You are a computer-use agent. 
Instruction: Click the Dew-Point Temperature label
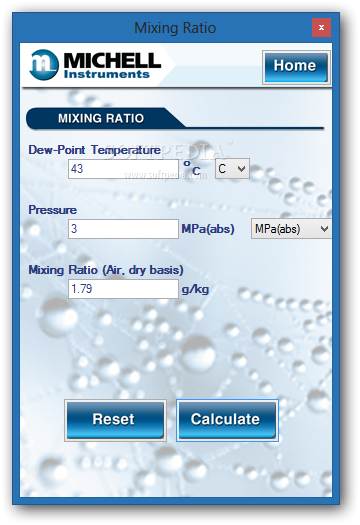(94, 150)
